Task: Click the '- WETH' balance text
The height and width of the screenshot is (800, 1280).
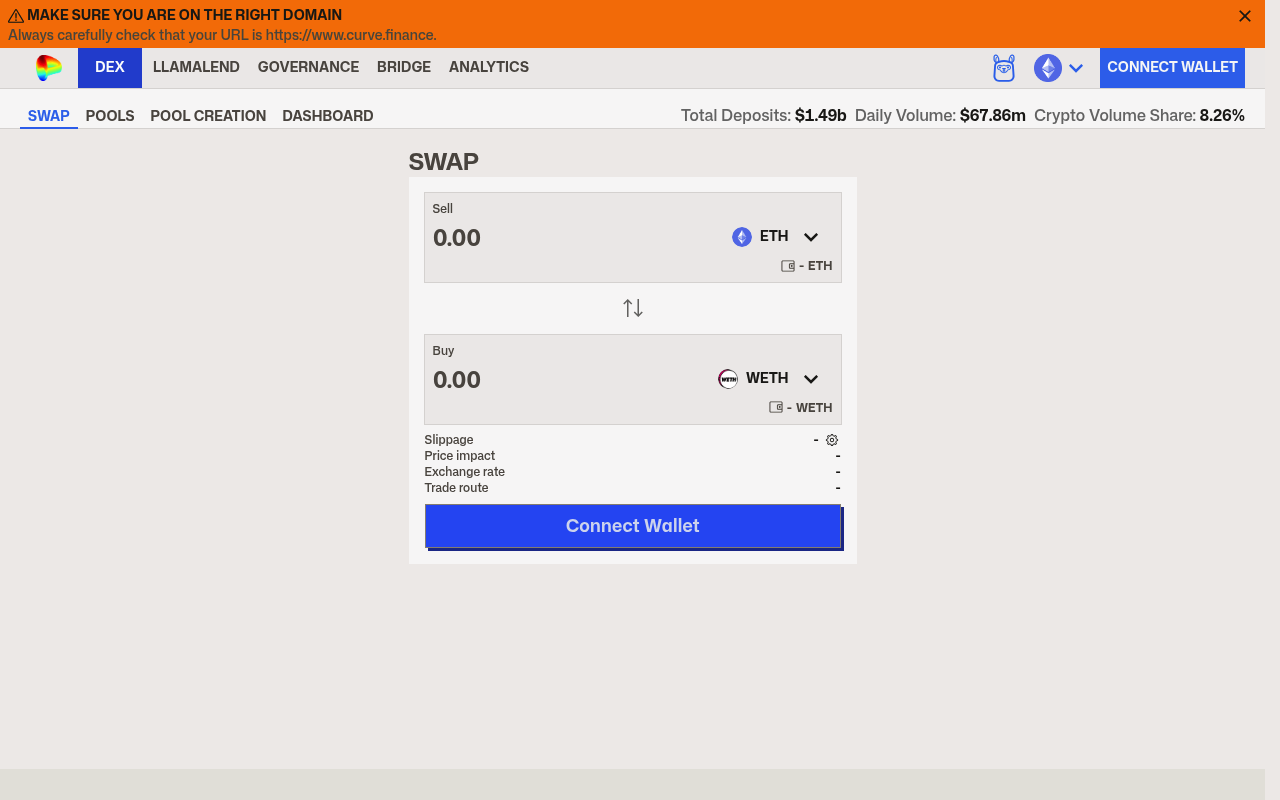Action: pos(810,408)
